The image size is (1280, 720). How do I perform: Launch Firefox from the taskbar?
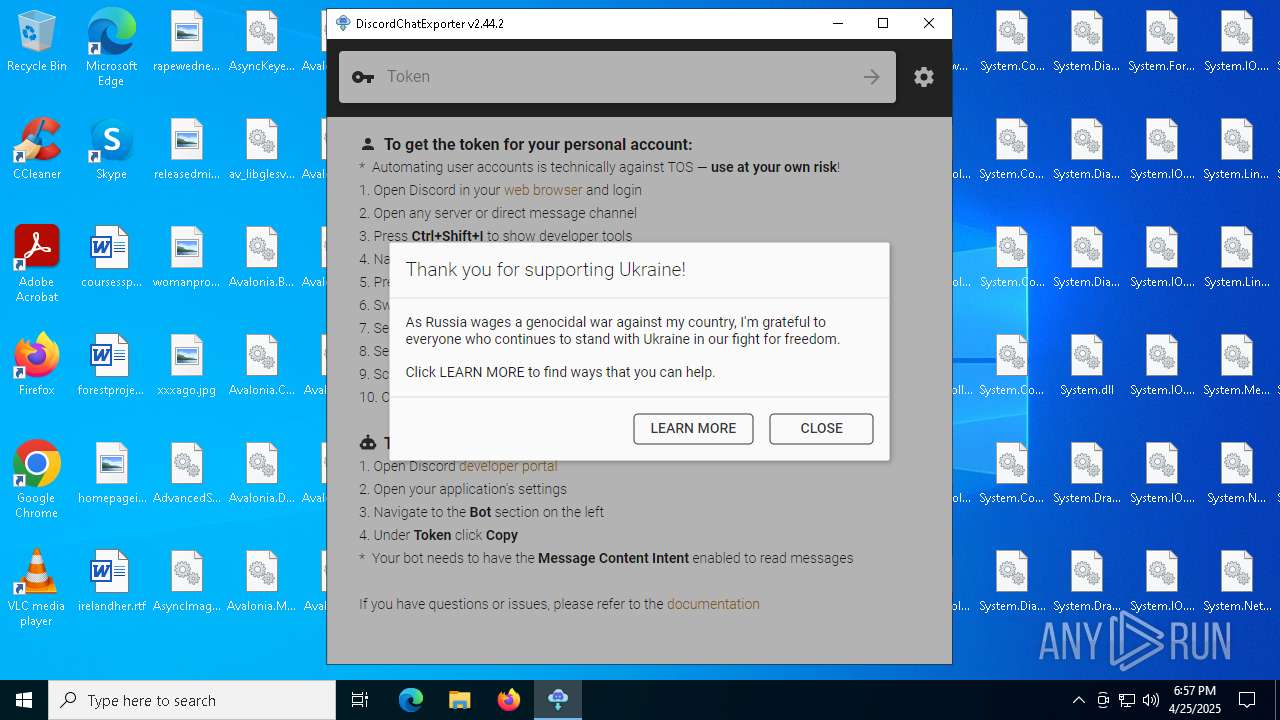point(509,700)
